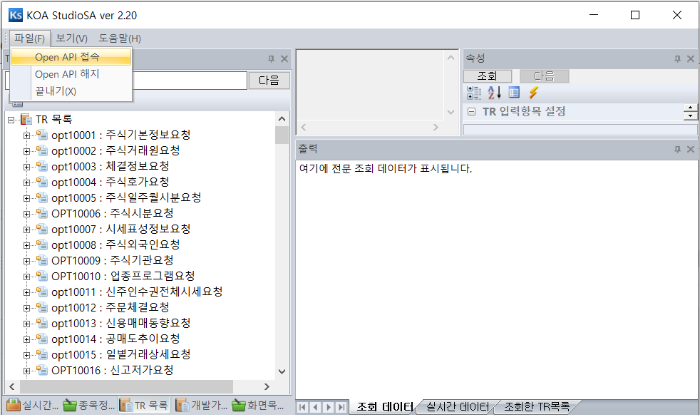The image size is (700, 415).
Task: Click the 다음 button beside the search field
Action: pyautogui.click(x=269, y=80)
